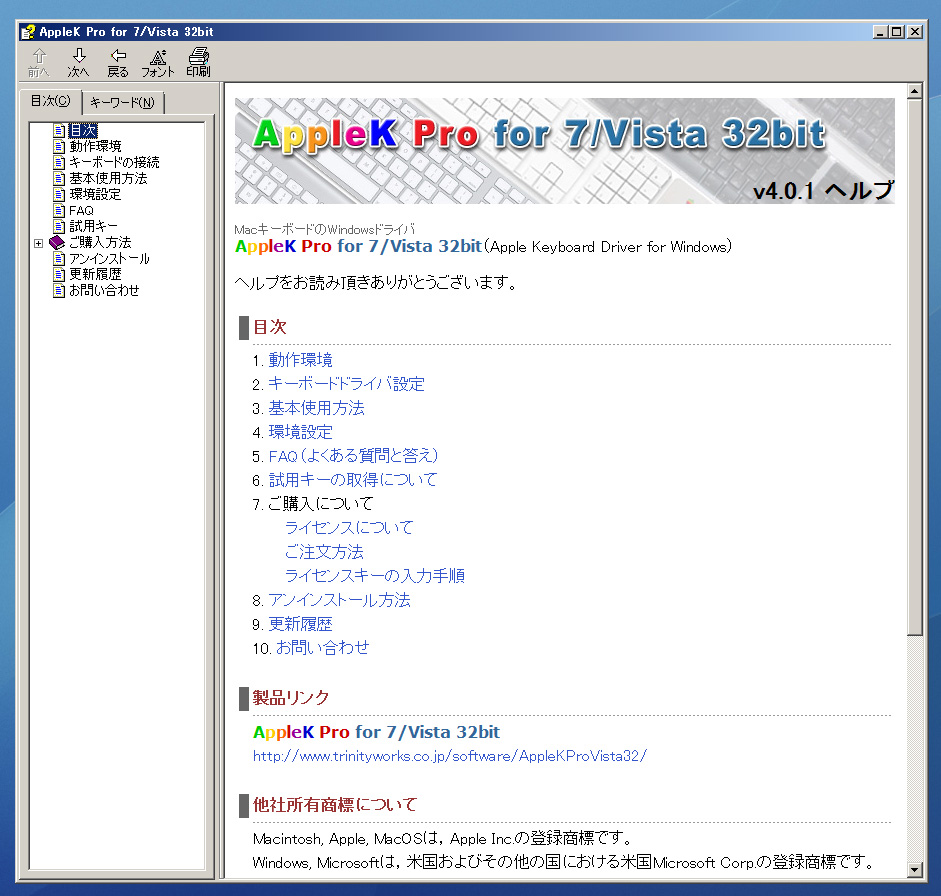Print using the 印刷 toolbar icon
Screen dimensions: 941x896
[x=198, y=62]
